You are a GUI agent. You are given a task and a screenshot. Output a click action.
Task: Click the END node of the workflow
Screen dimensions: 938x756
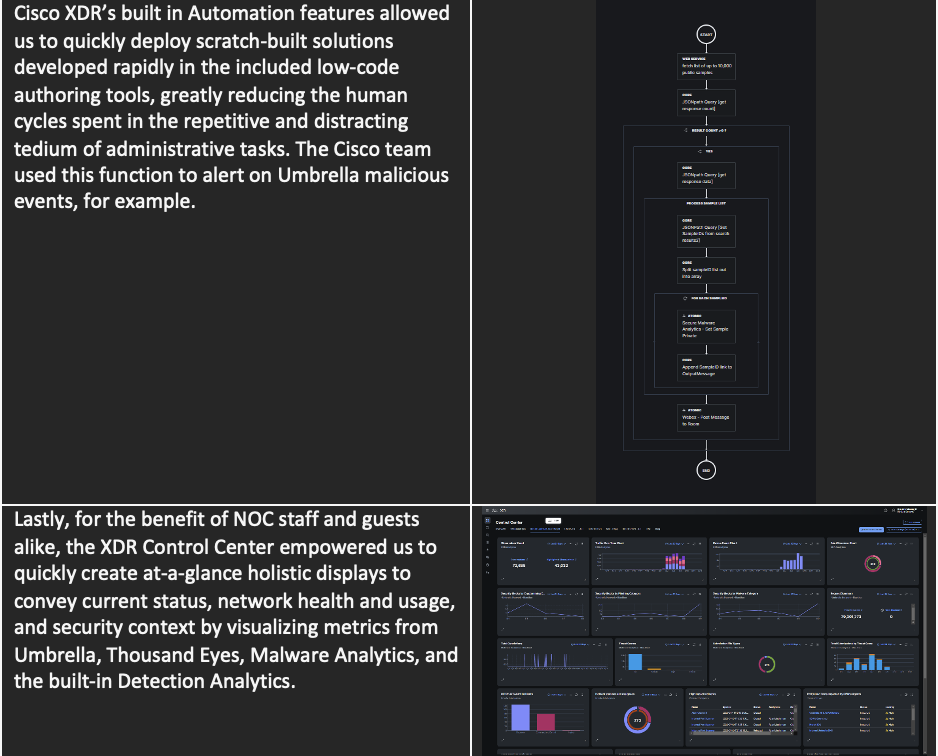point(706,468)
